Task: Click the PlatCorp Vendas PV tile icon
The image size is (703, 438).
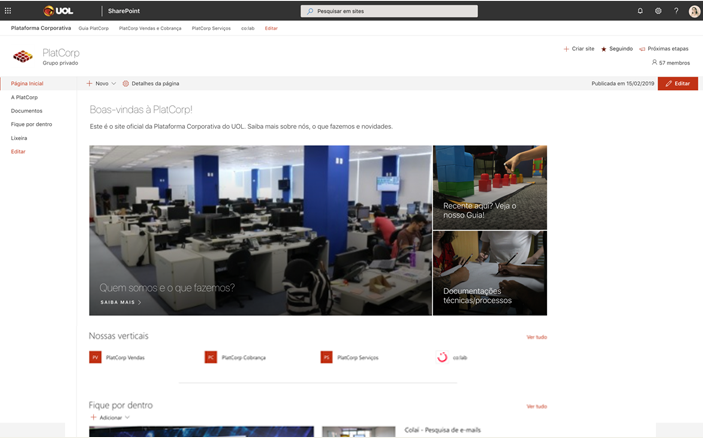Action: (95, 357)
